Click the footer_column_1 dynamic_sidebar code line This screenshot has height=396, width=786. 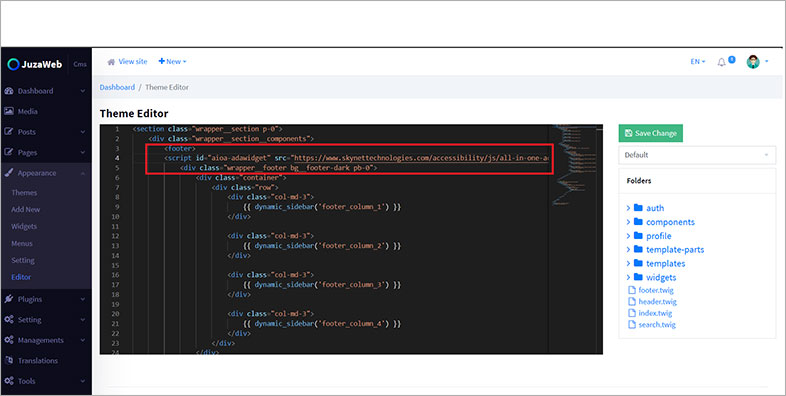322,207
